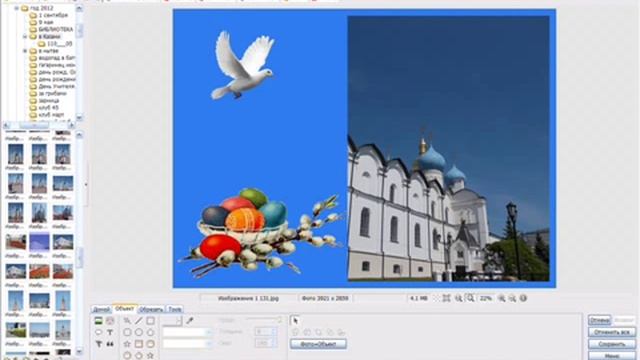Viewport: 640px width, 360px height.
Task: Select the speech balloon tool
Action: [x=98, y=332]
